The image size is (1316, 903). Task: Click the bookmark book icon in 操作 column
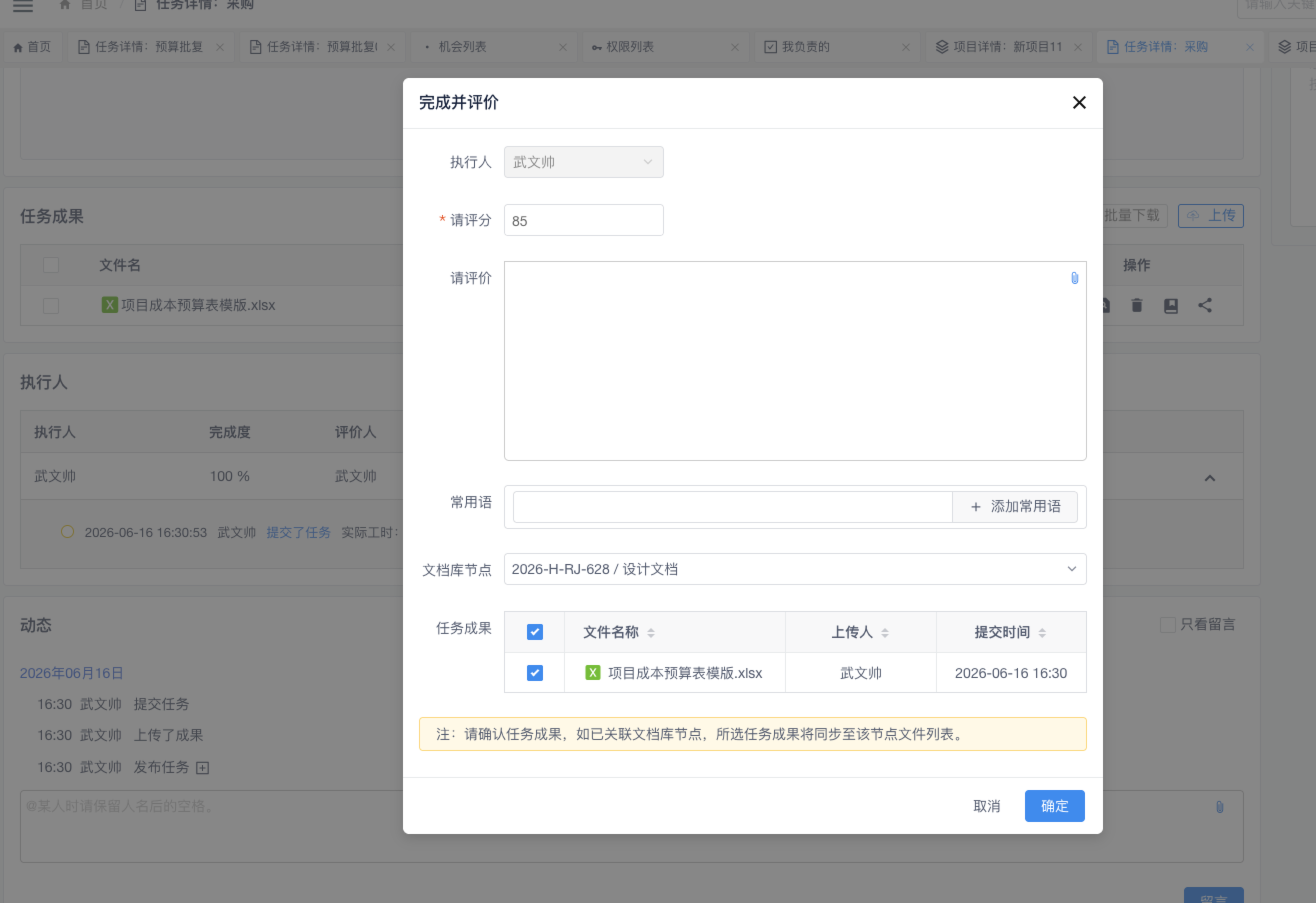(1171, 305)
